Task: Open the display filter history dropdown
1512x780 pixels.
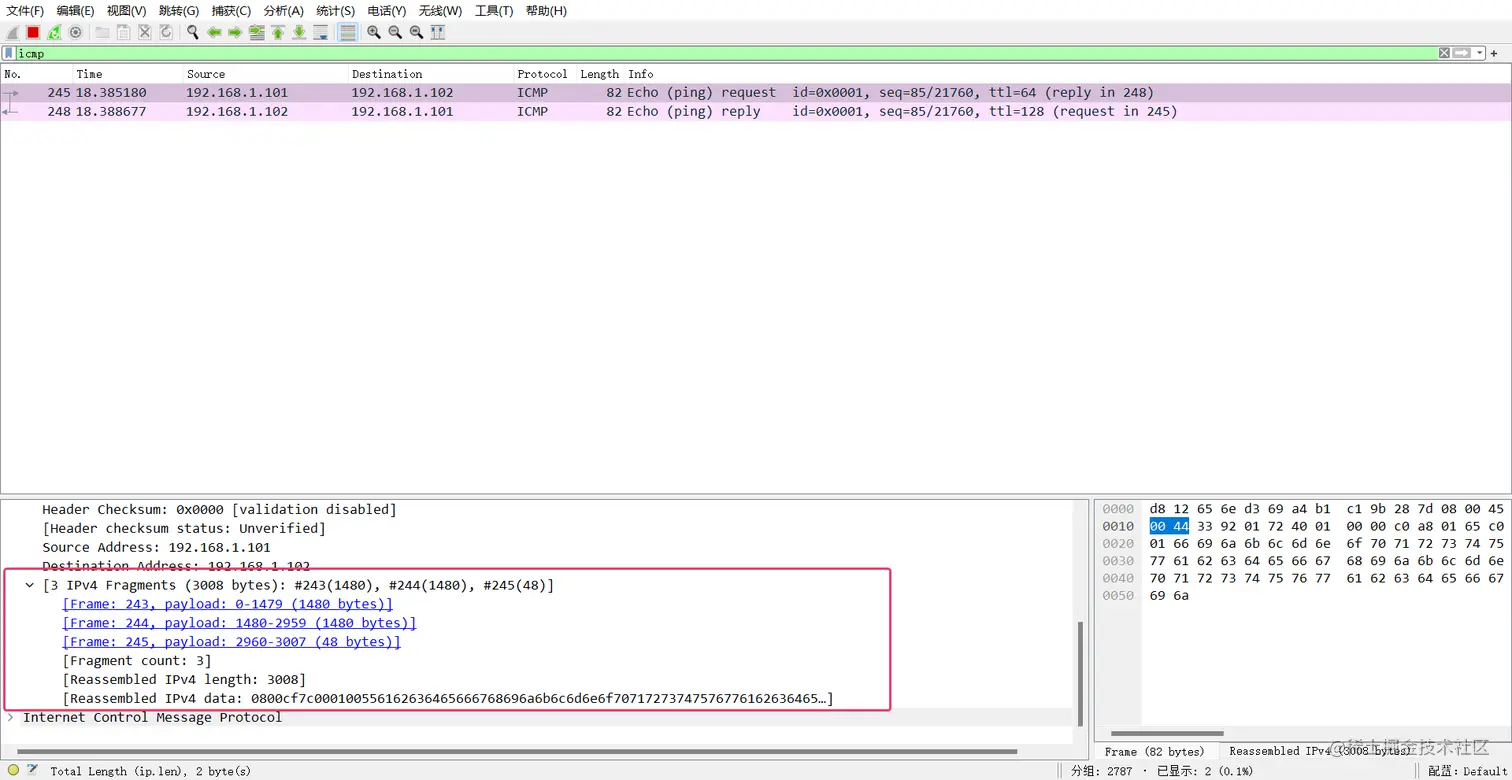Action: coord(1480,53)
